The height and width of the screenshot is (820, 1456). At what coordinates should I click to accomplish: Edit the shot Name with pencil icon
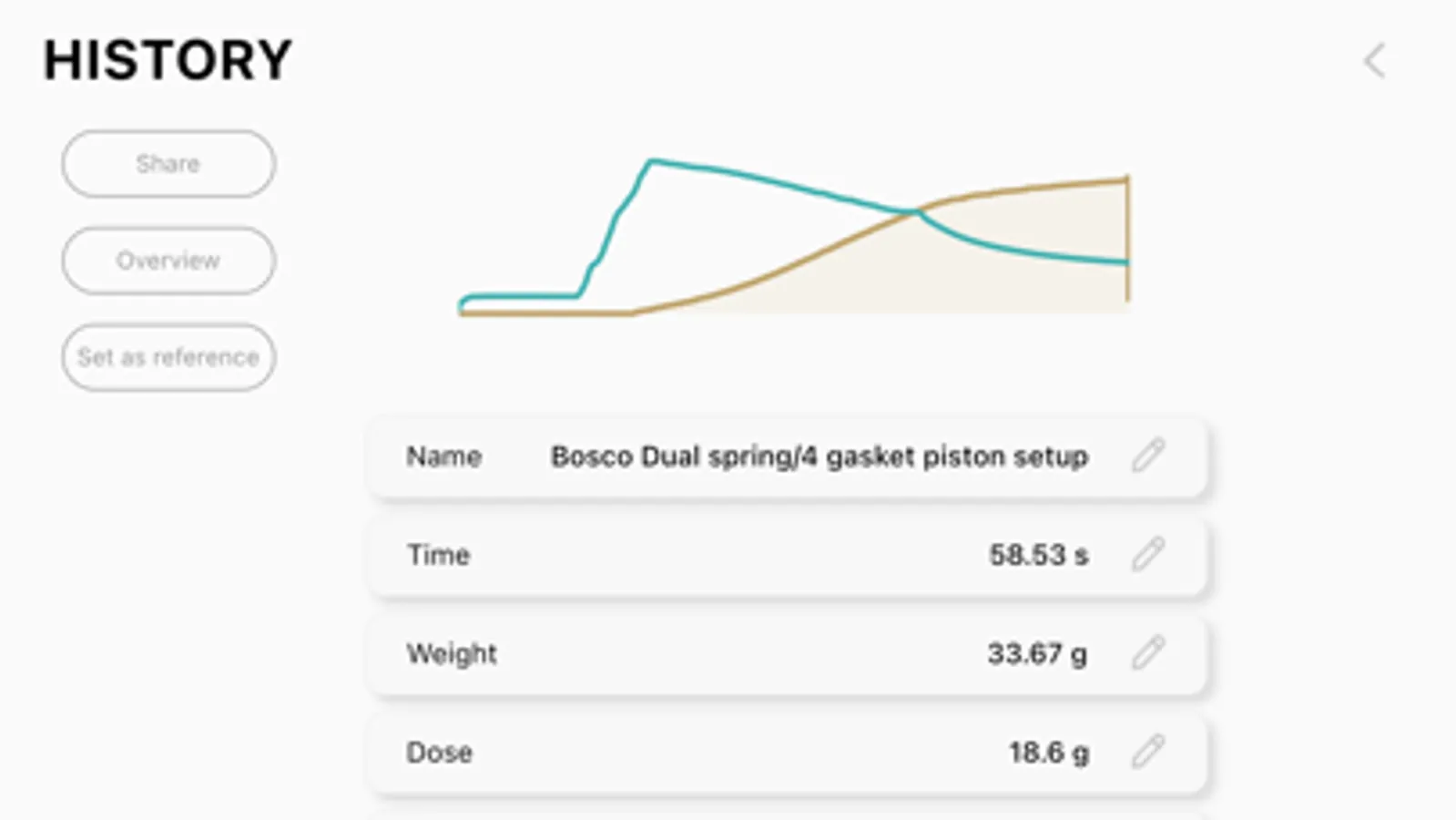tap(1148, 455)
